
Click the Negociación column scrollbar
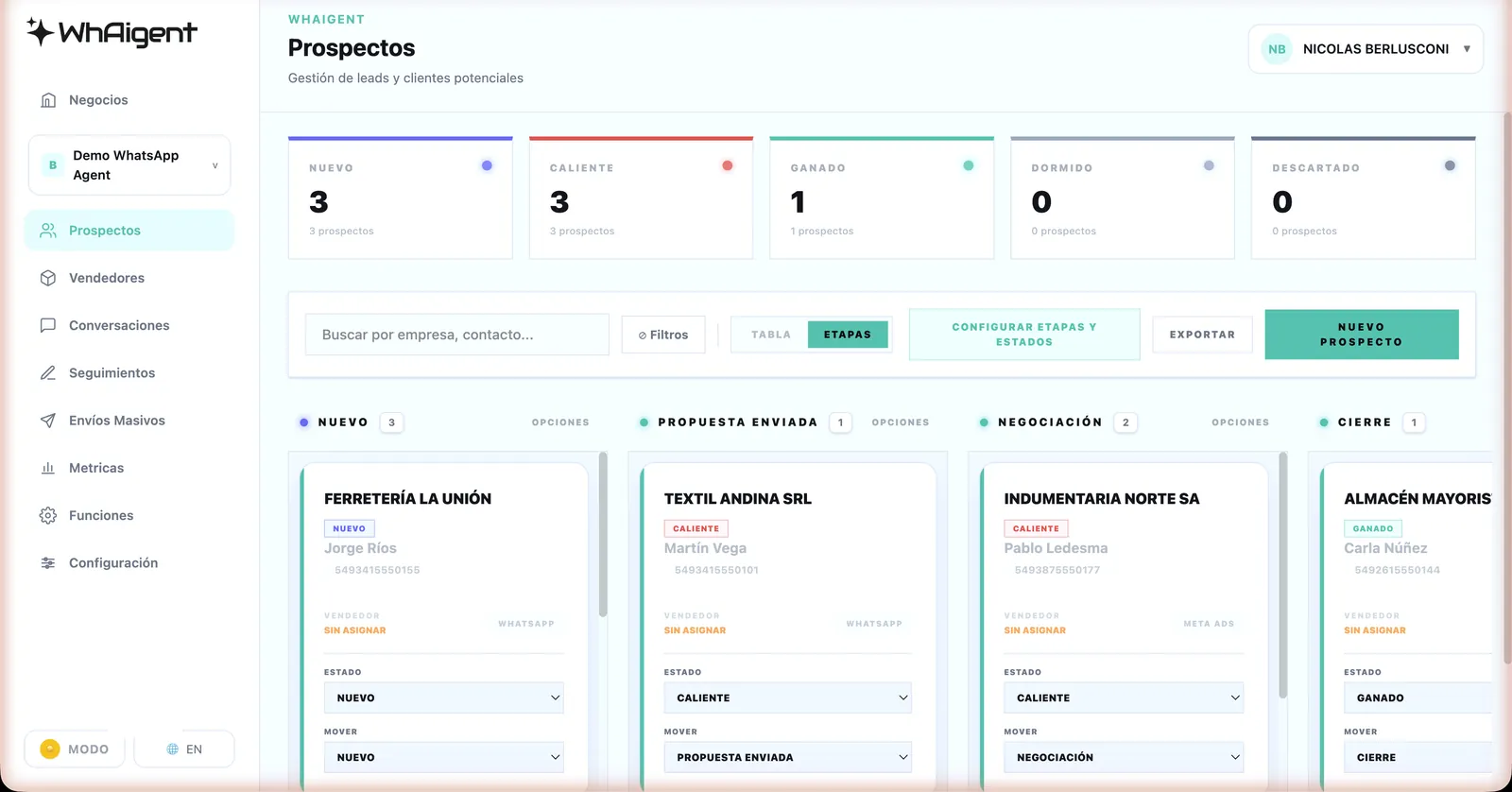(x=1283, y=576)
